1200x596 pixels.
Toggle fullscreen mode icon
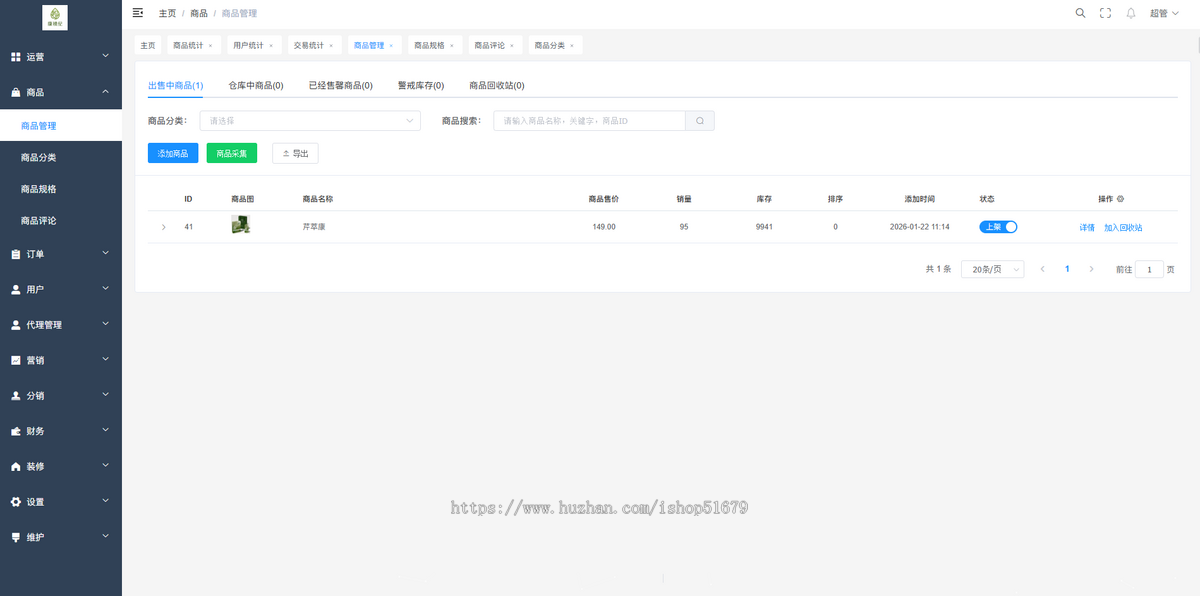[x=1105, y=13]
